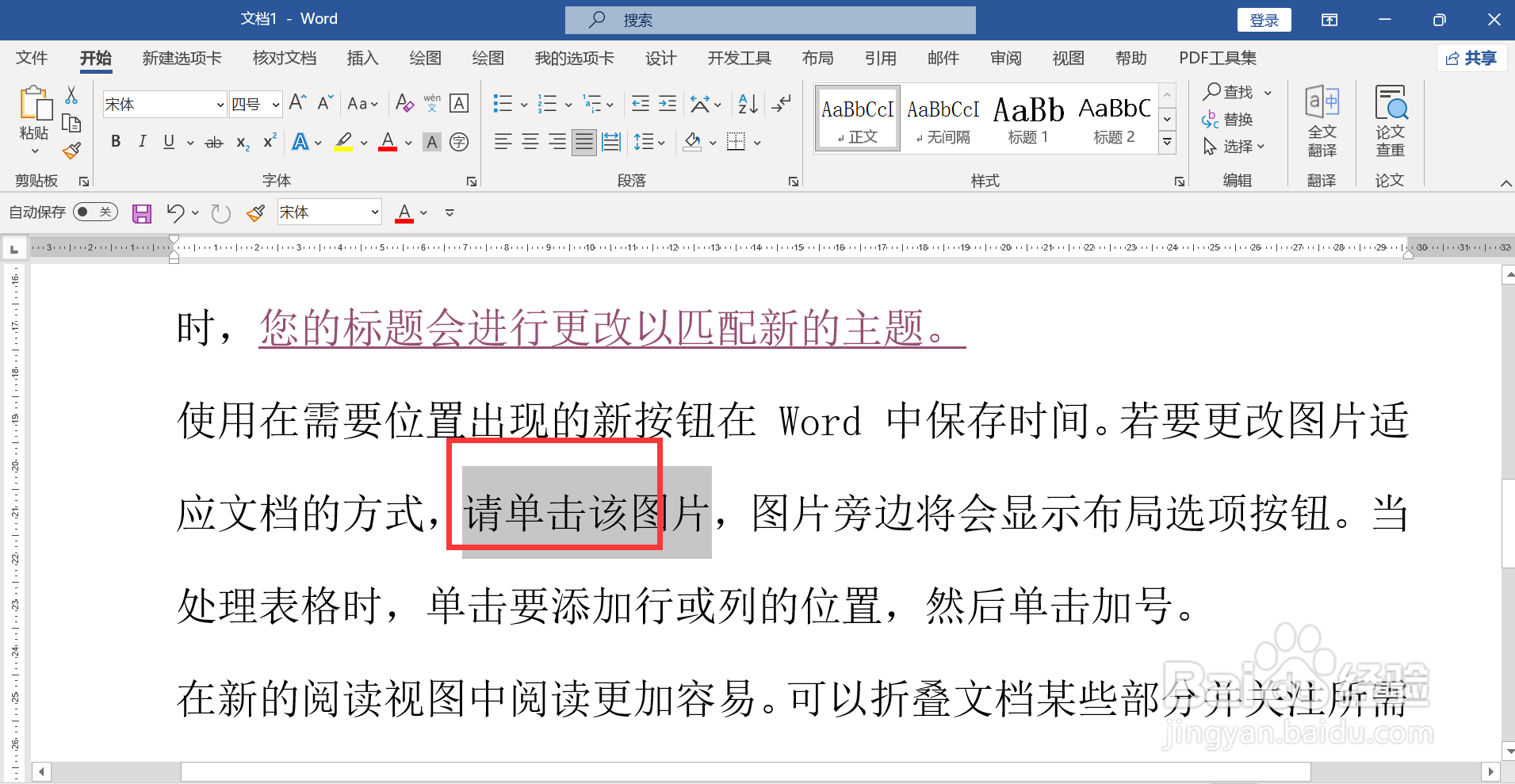Click the Login (登录) button

(1264, 20)
